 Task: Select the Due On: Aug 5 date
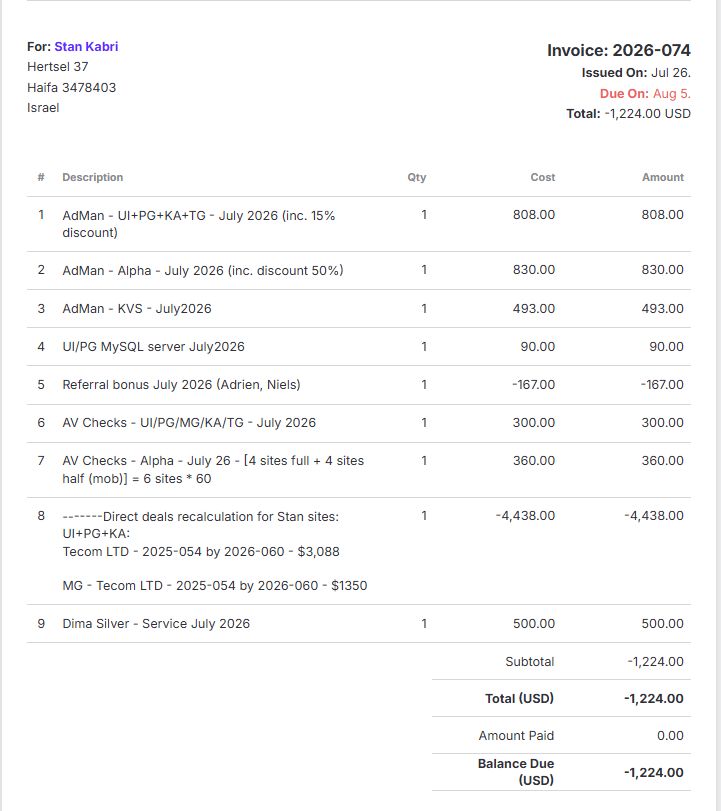pyautogui.click(x=645, y=94)
